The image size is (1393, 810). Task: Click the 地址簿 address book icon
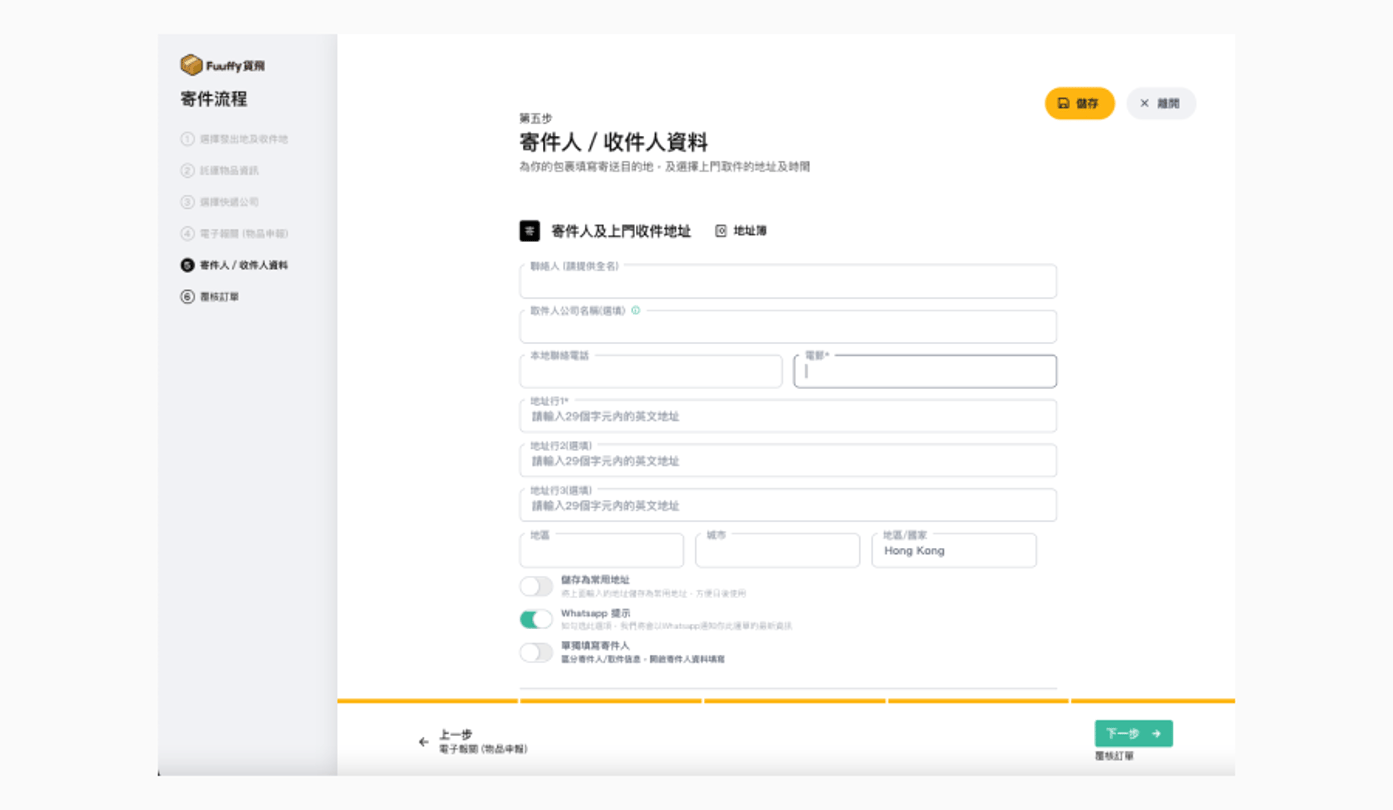point(721,231)
